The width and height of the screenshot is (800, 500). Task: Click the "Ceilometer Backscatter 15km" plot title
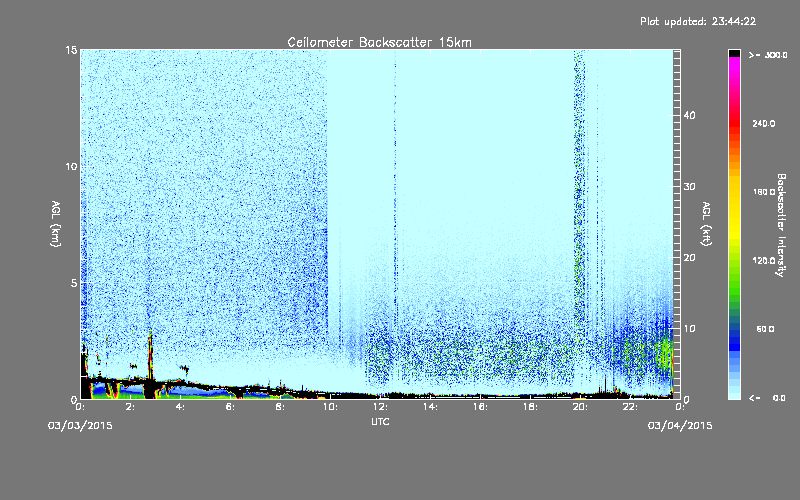379,42
